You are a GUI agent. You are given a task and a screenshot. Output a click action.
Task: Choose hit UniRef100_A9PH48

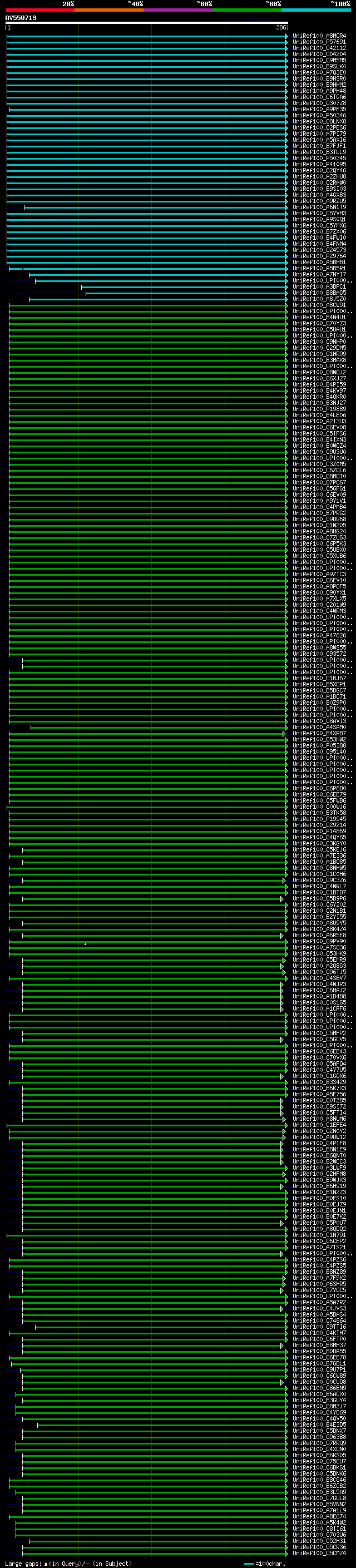tap(319, 91)
